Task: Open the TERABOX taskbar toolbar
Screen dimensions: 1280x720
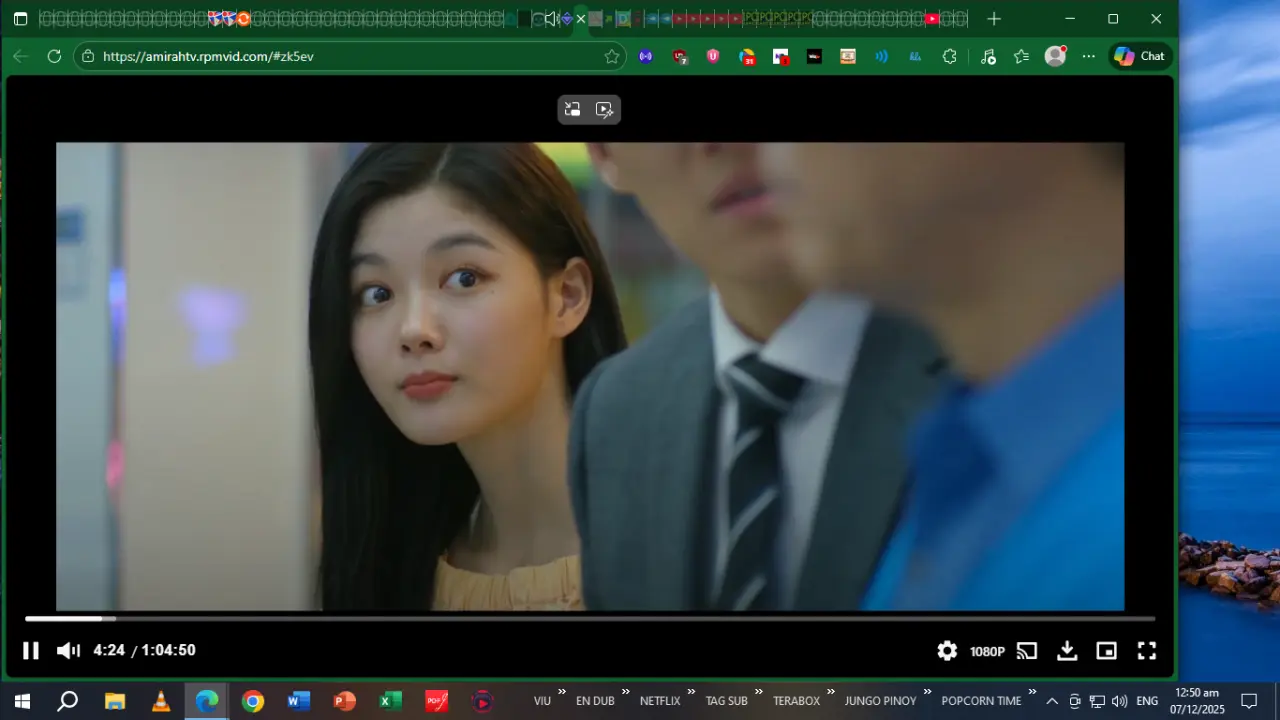Action: (796, 701)
